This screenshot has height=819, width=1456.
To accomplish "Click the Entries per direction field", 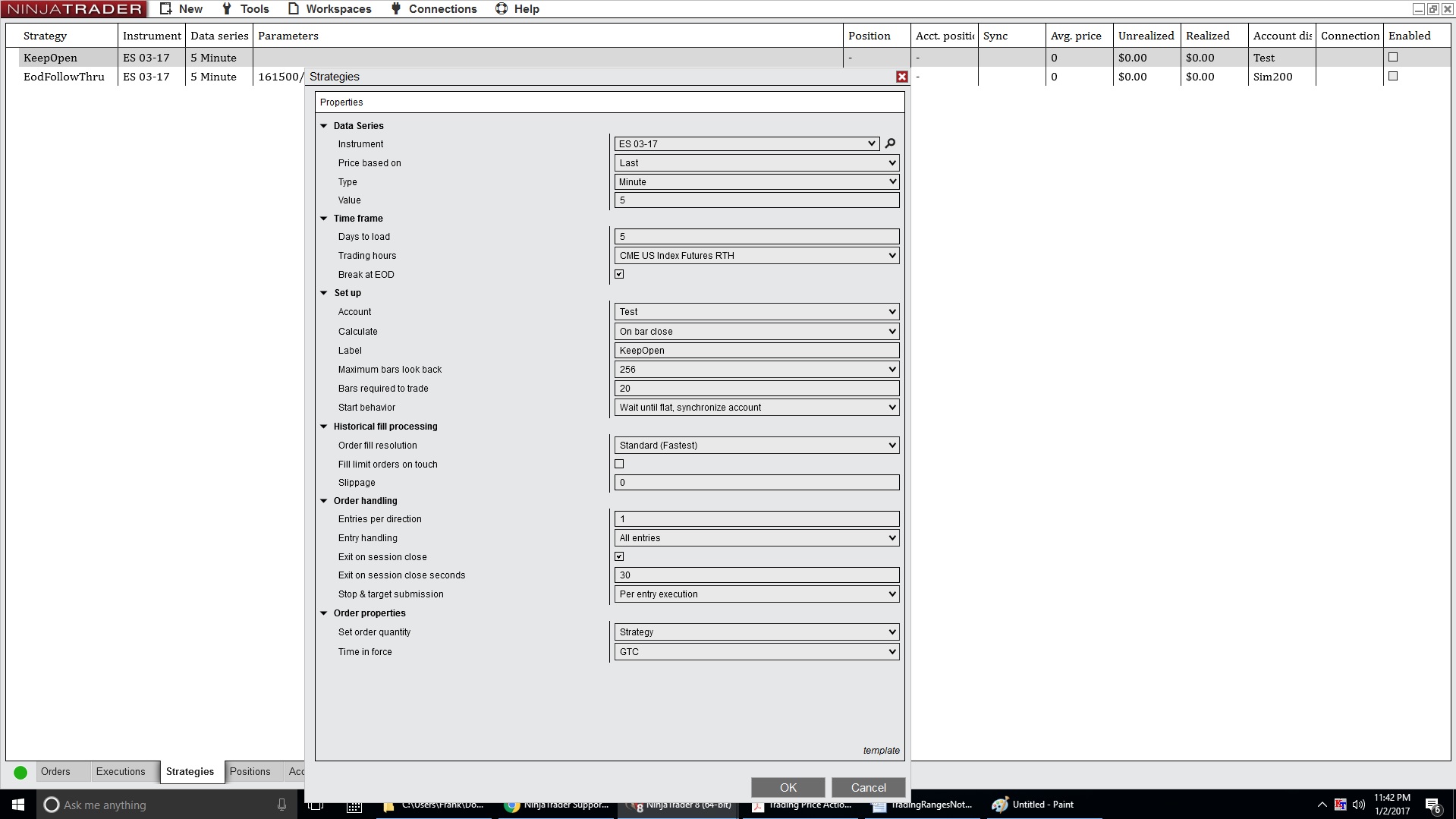I will pyautogui.click(x=756, y=519).
